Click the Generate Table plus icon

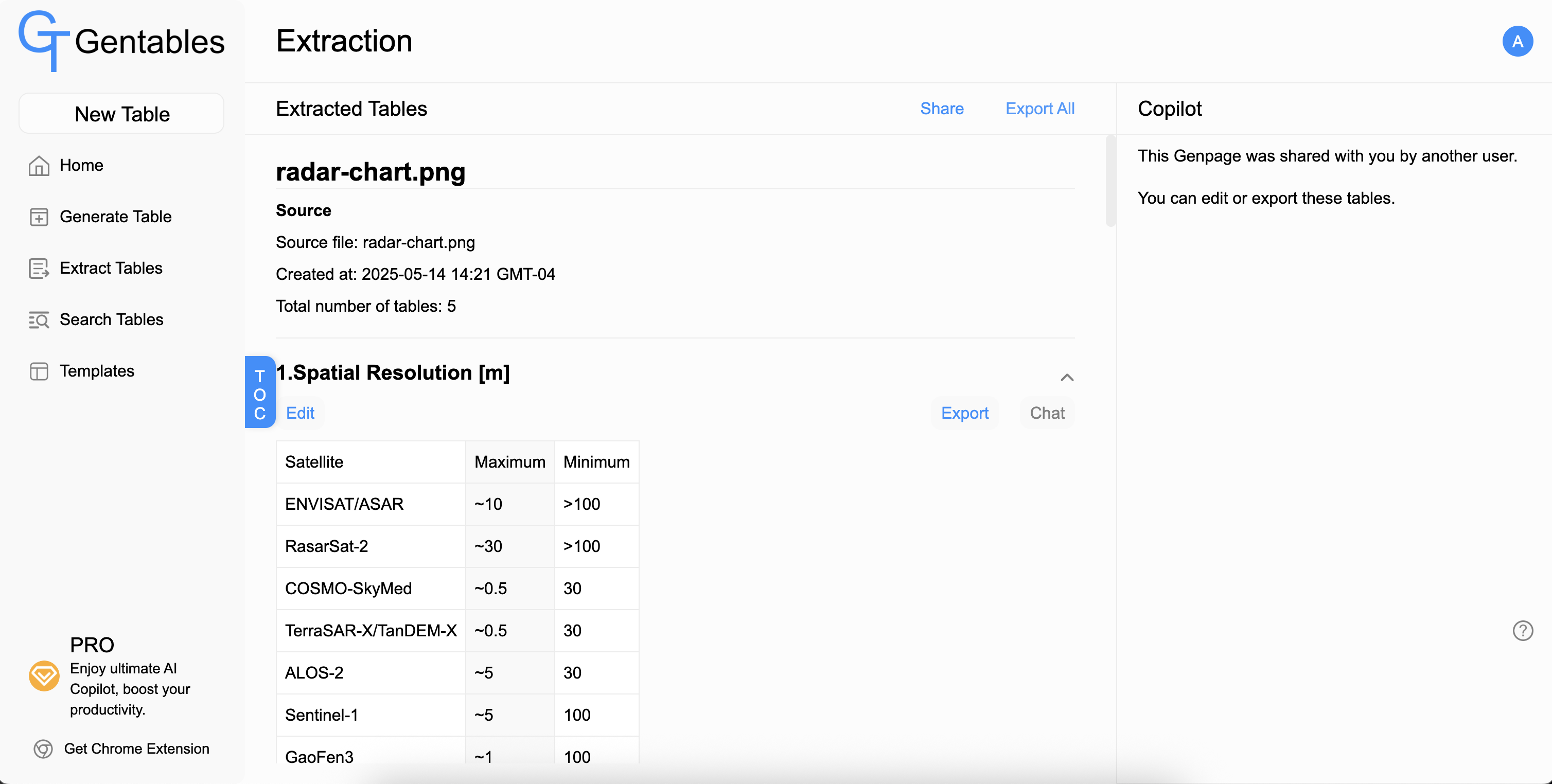coord(39,217)
